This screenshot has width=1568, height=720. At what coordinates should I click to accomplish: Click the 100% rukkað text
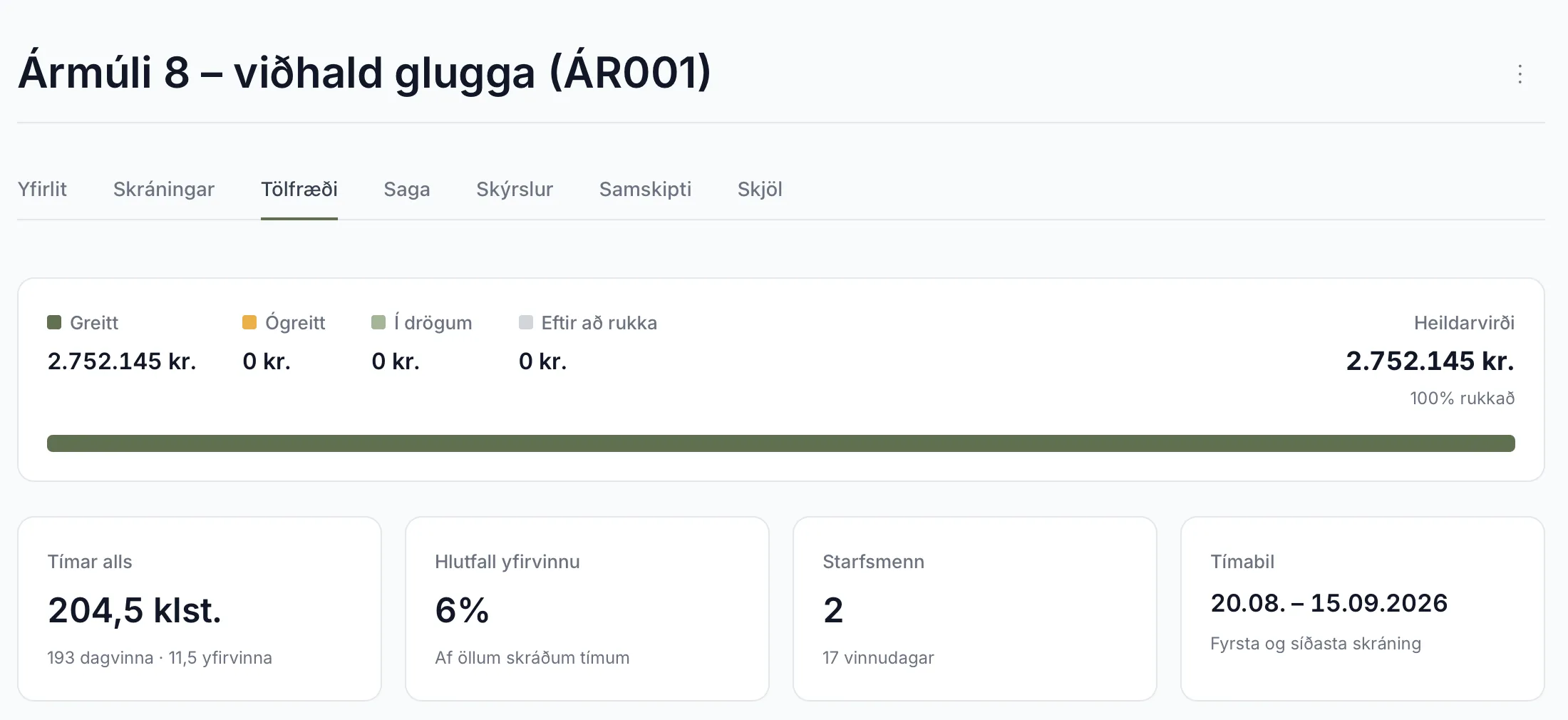[x=1463, y=398]
